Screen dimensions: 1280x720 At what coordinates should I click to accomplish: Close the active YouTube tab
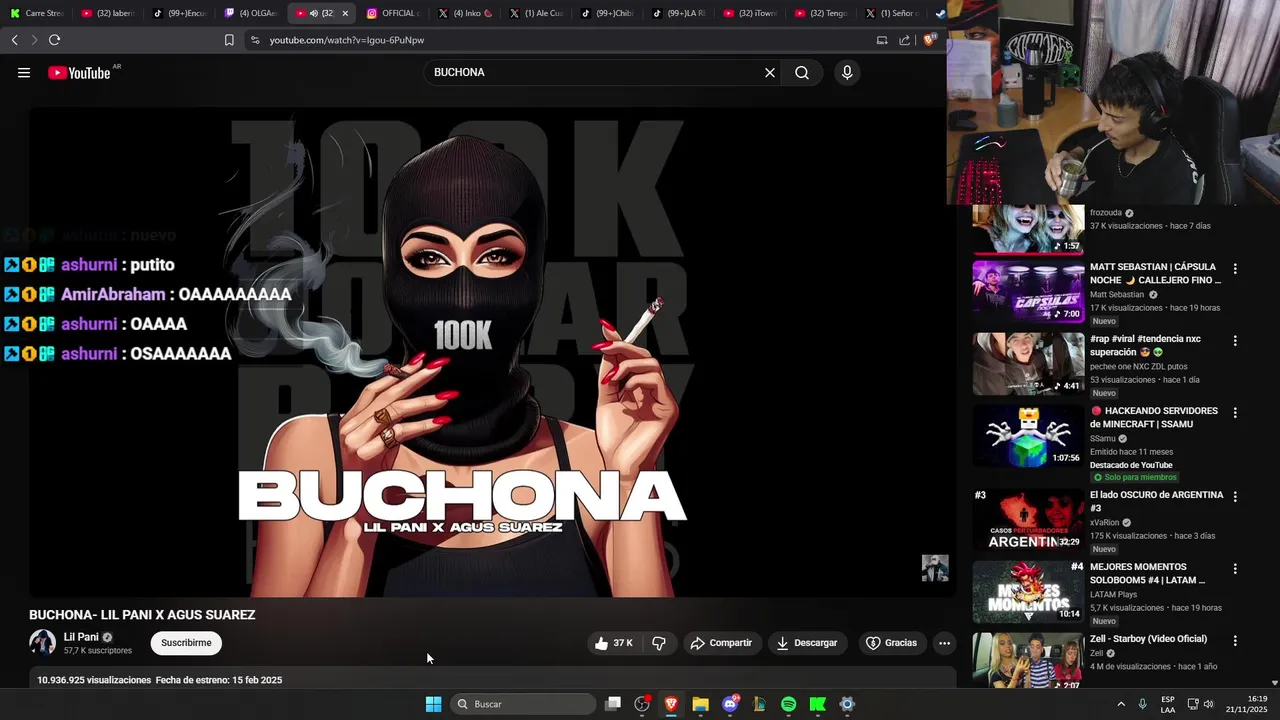(345, 13)
